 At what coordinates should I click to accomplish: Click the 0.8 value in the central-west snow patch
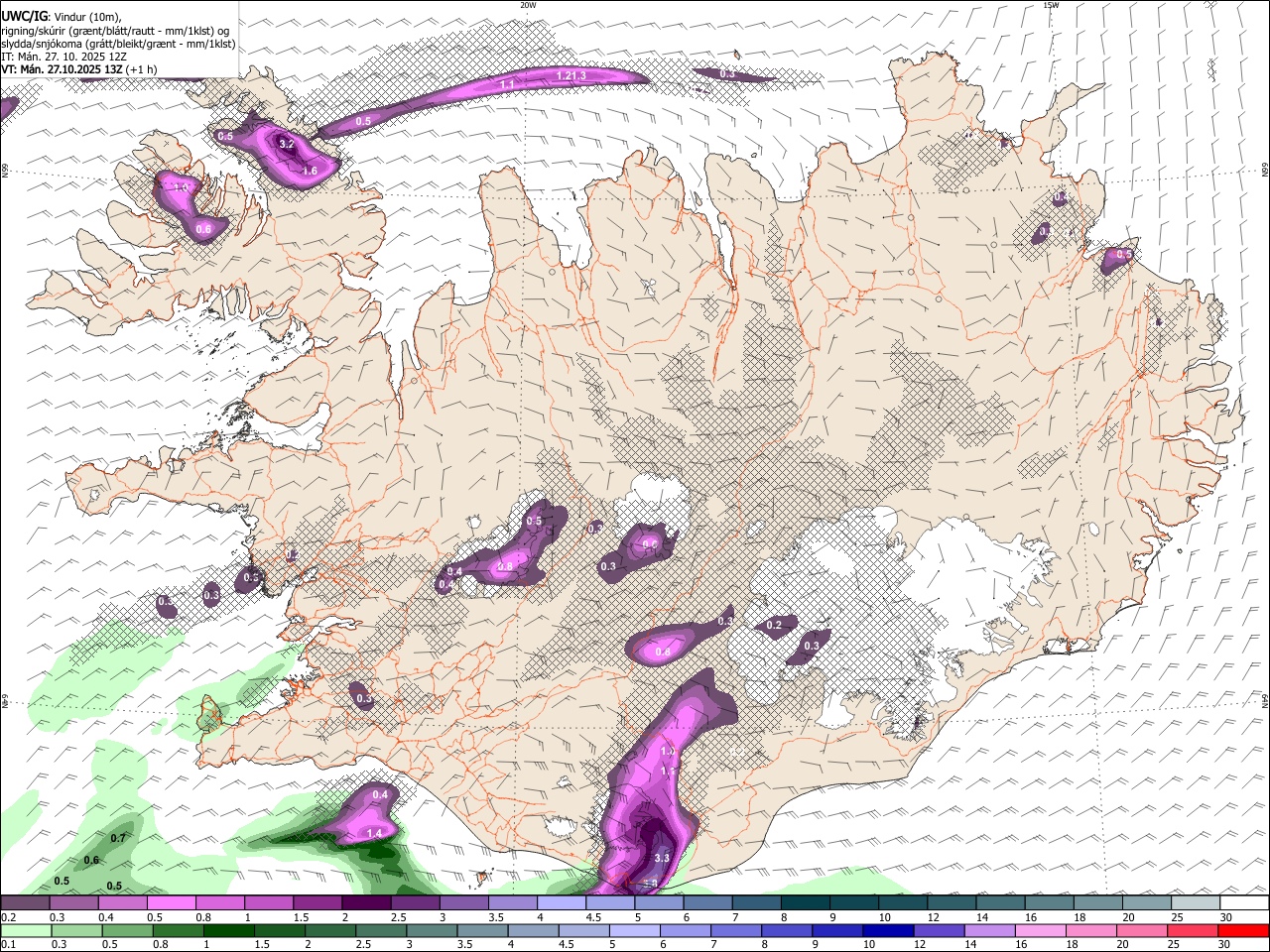505,566
